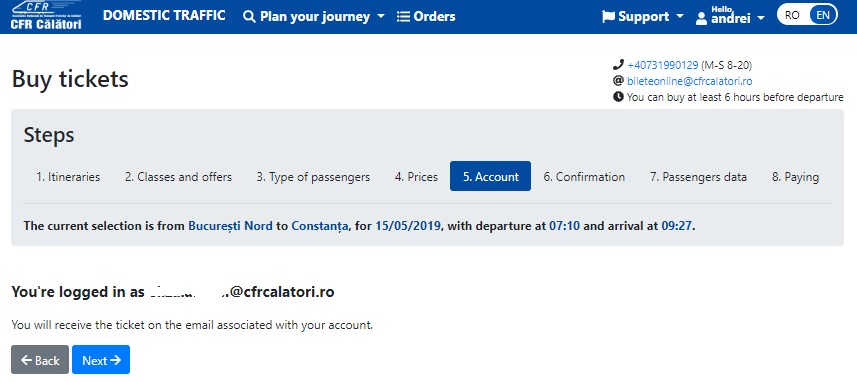This screenshot has height=382, width=857.
Task: Click the list icon next to Orders
Action: click(x=403, y=16)
